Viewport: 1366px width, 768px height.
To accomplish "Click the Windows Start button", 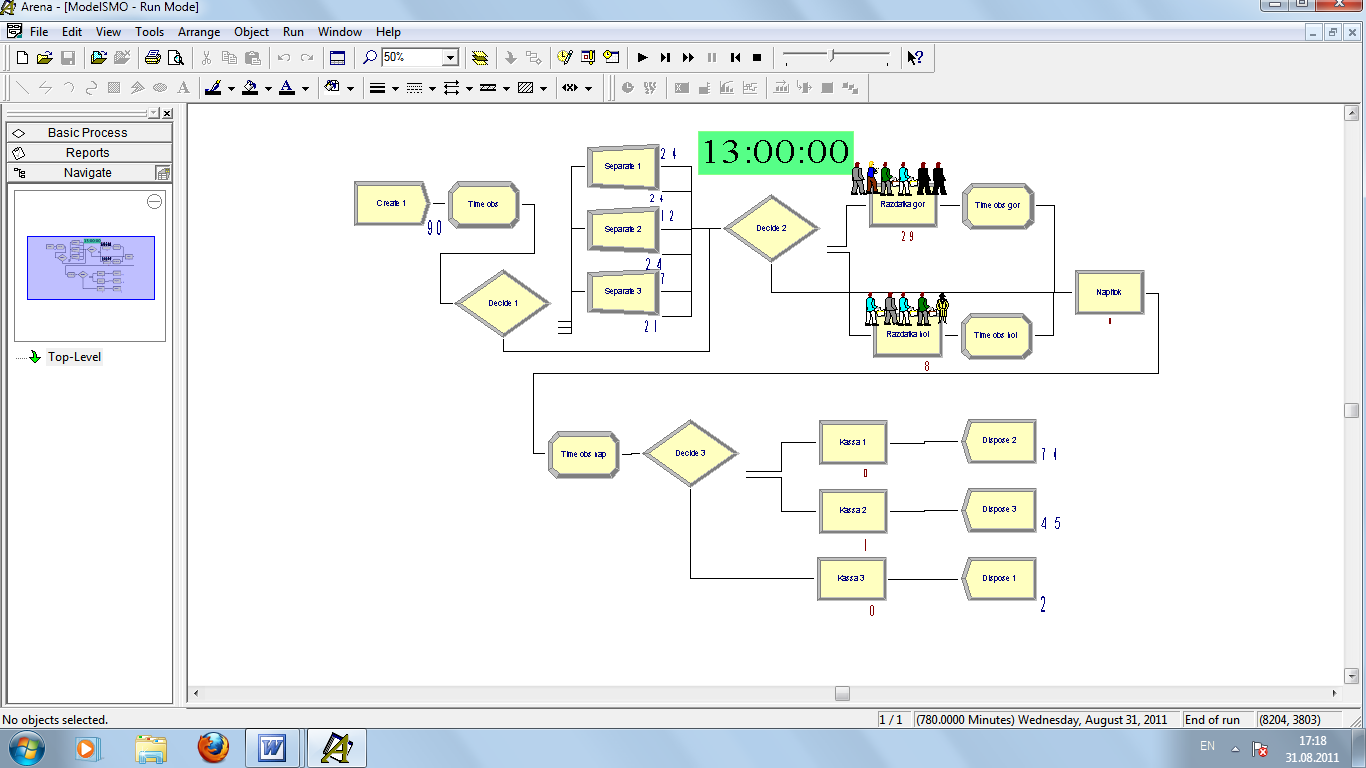I will click(x=27, y=748).
